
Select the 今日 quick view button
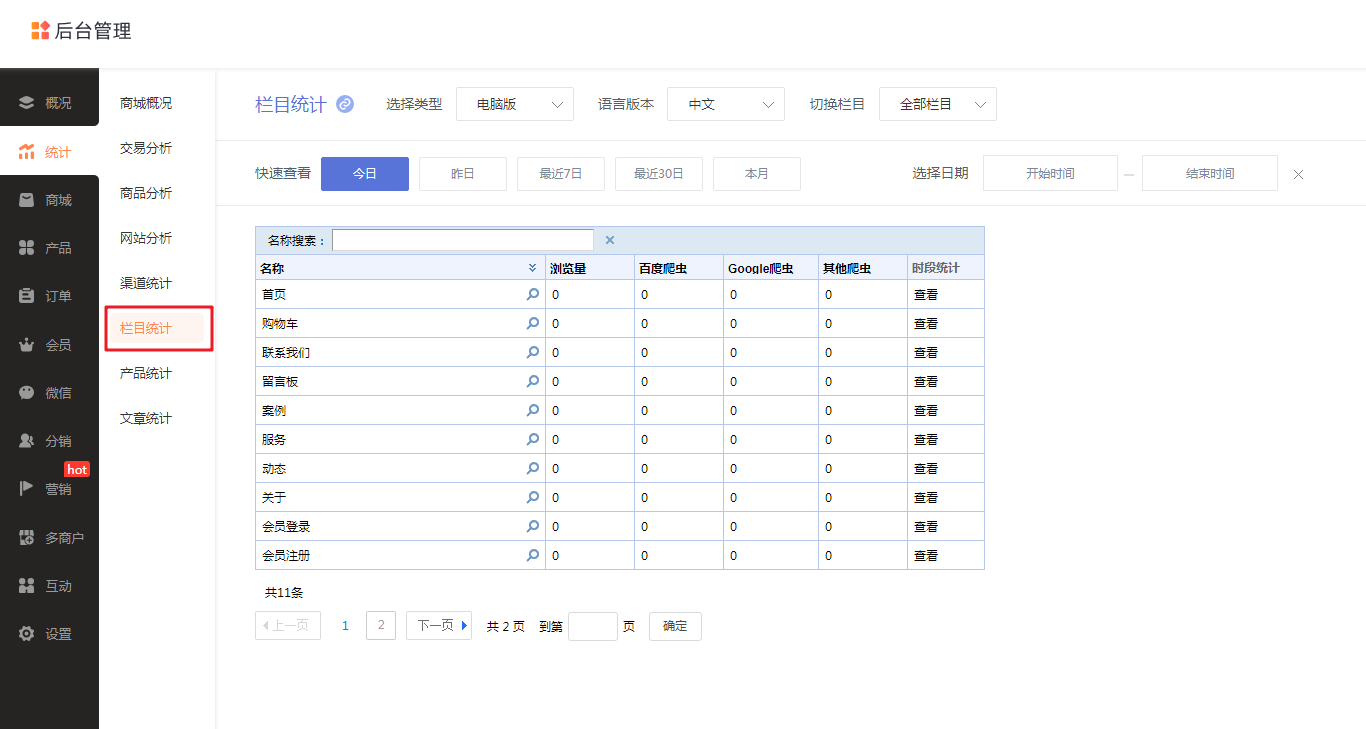pos(365,174)
